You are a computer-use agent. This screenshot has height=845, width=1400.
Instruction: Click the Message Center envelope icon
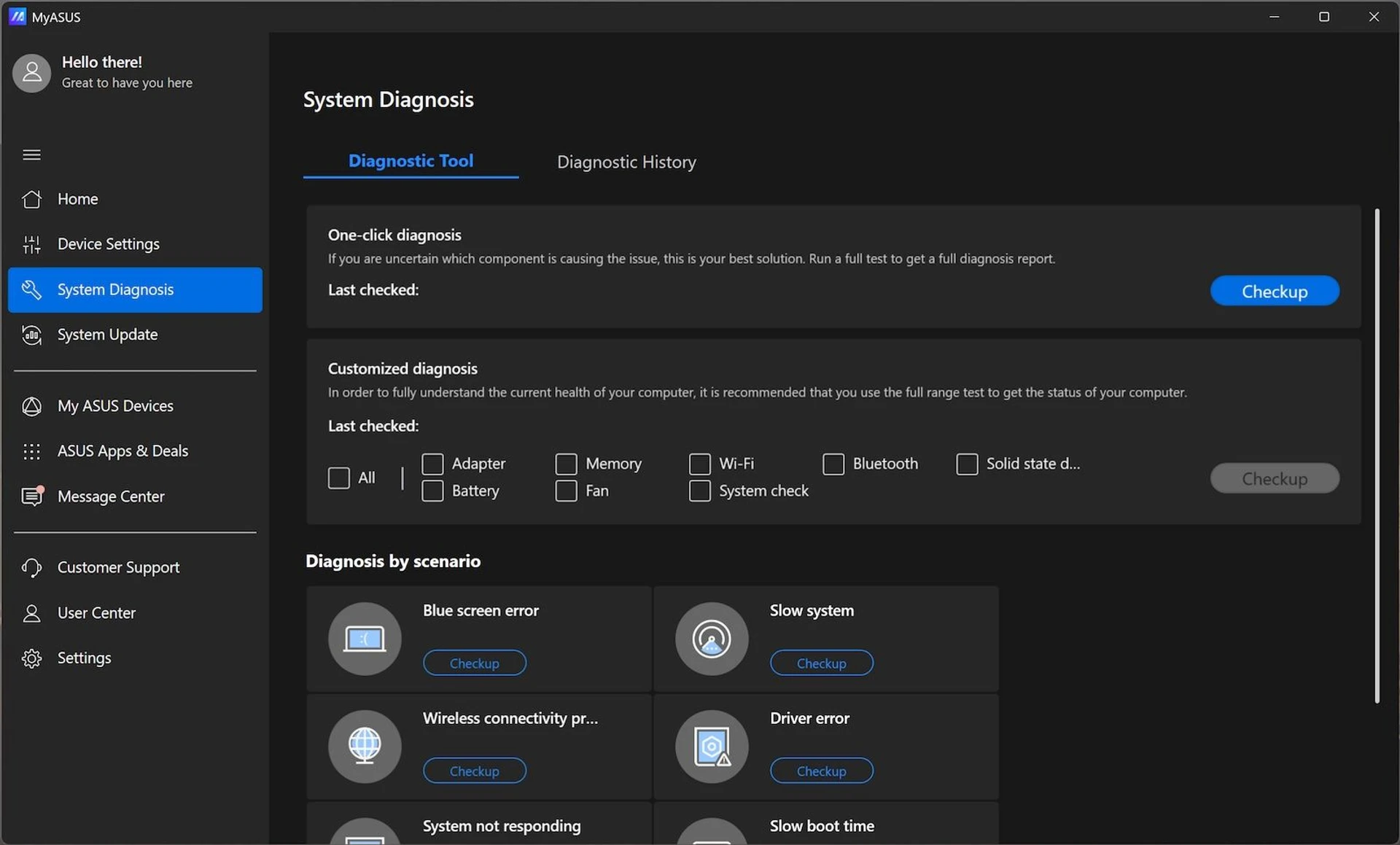click(x=31, y=497)
